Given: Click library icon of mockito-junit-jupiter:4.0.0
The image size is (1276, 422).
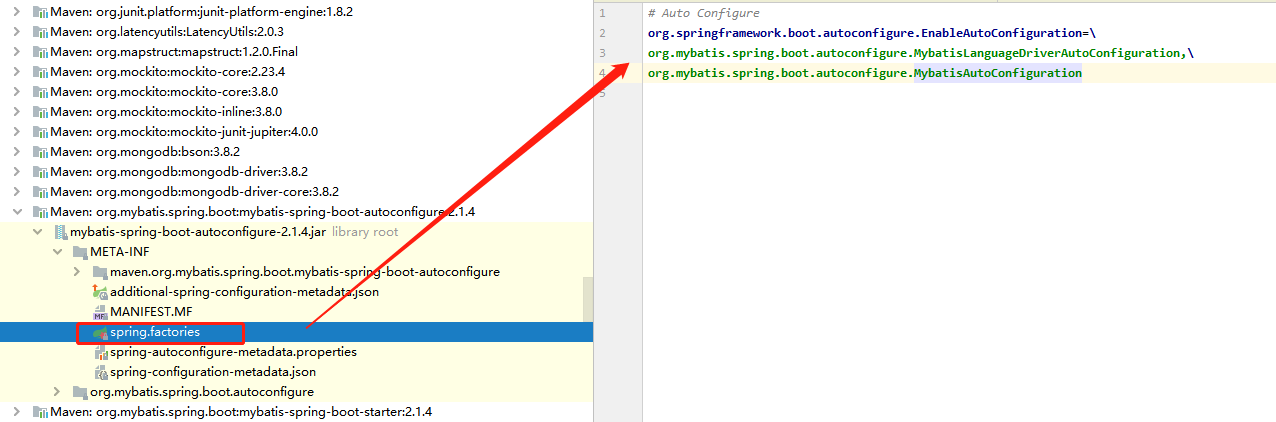Looking at the screenshot, I should [x=40, y=132].
